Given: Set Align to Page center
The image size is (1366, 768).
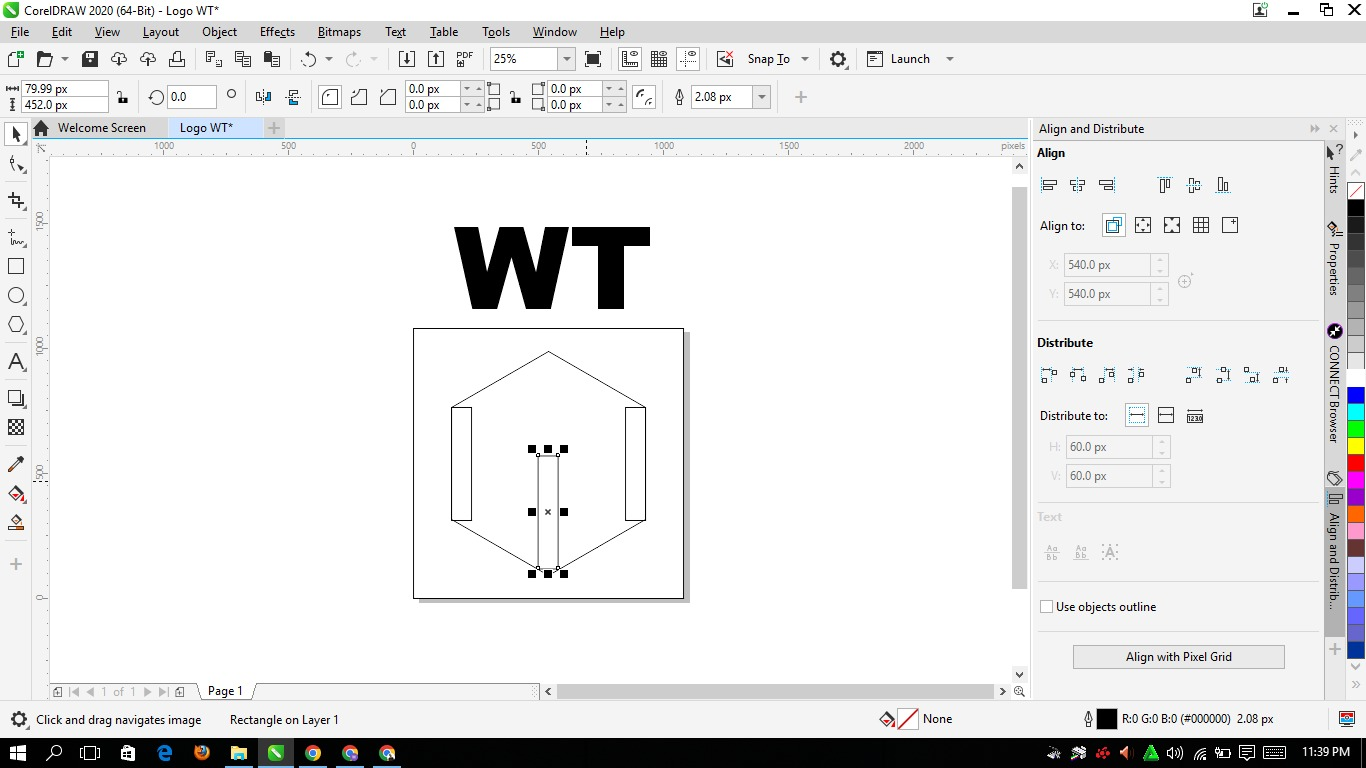Looking at the screenshot, I should 1172,226.
